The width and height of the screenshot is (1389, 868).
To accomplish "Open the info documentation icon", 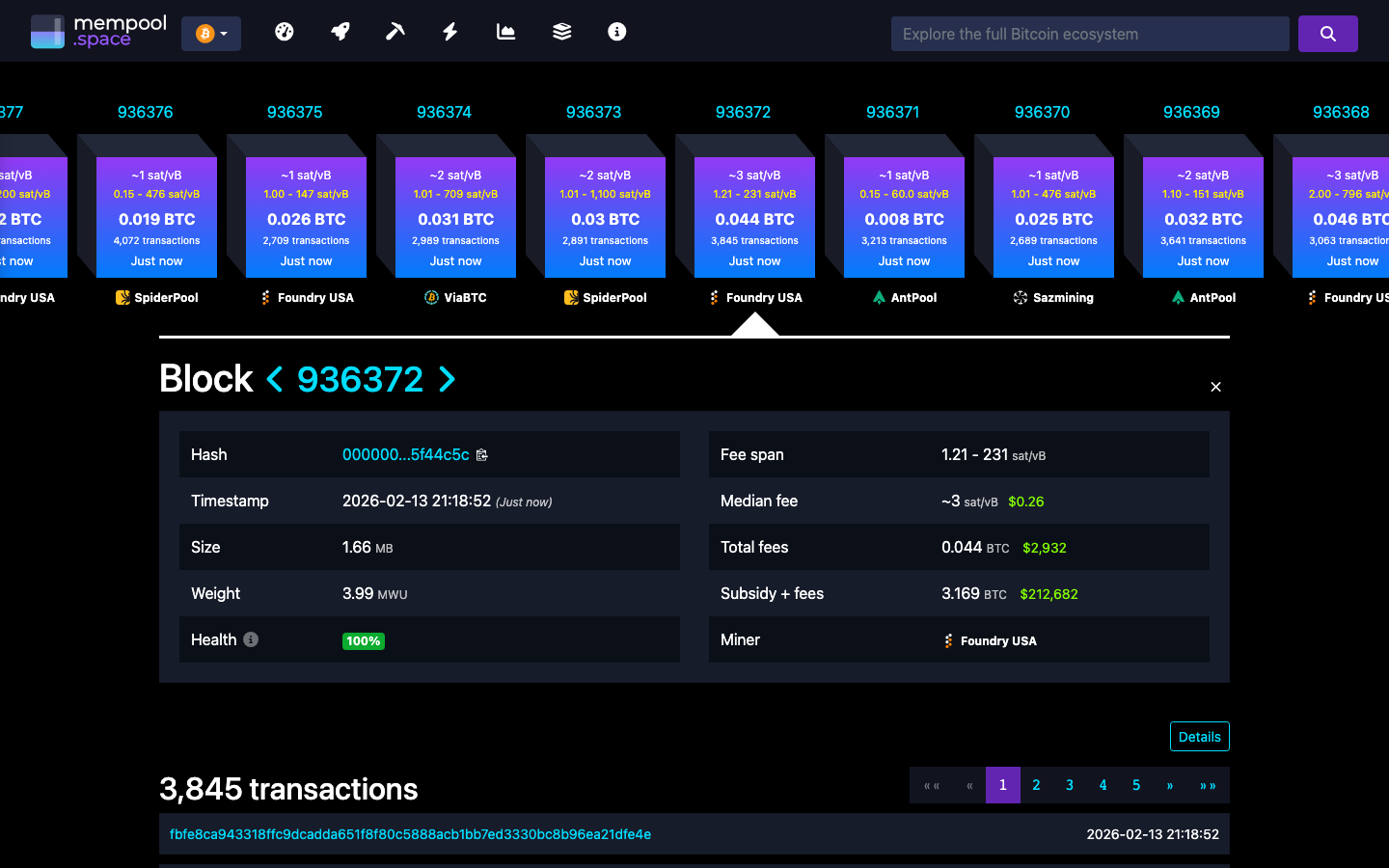I will click(616, 31).
